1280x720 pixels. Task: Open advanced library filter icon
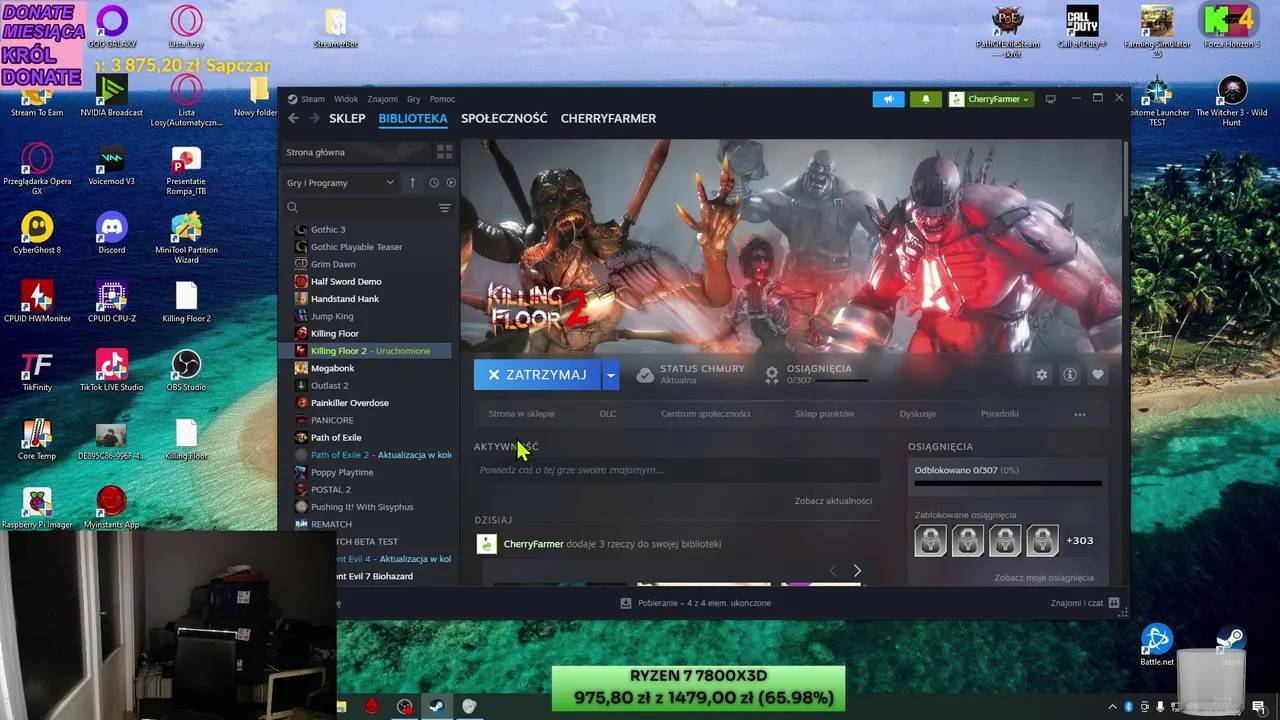click(444, 208)
